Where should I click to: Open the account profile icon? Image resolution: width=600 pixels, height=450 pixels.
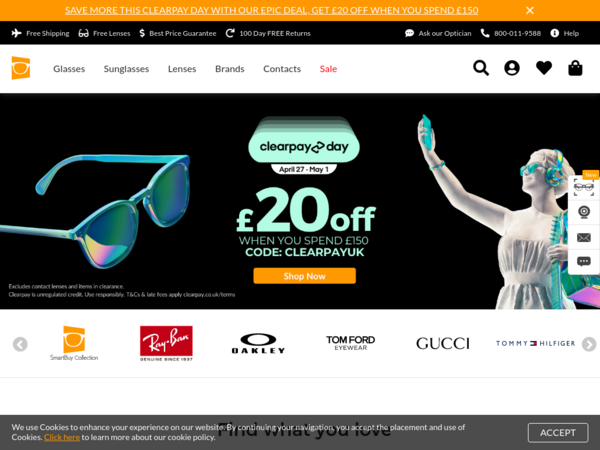coord(512,68)
